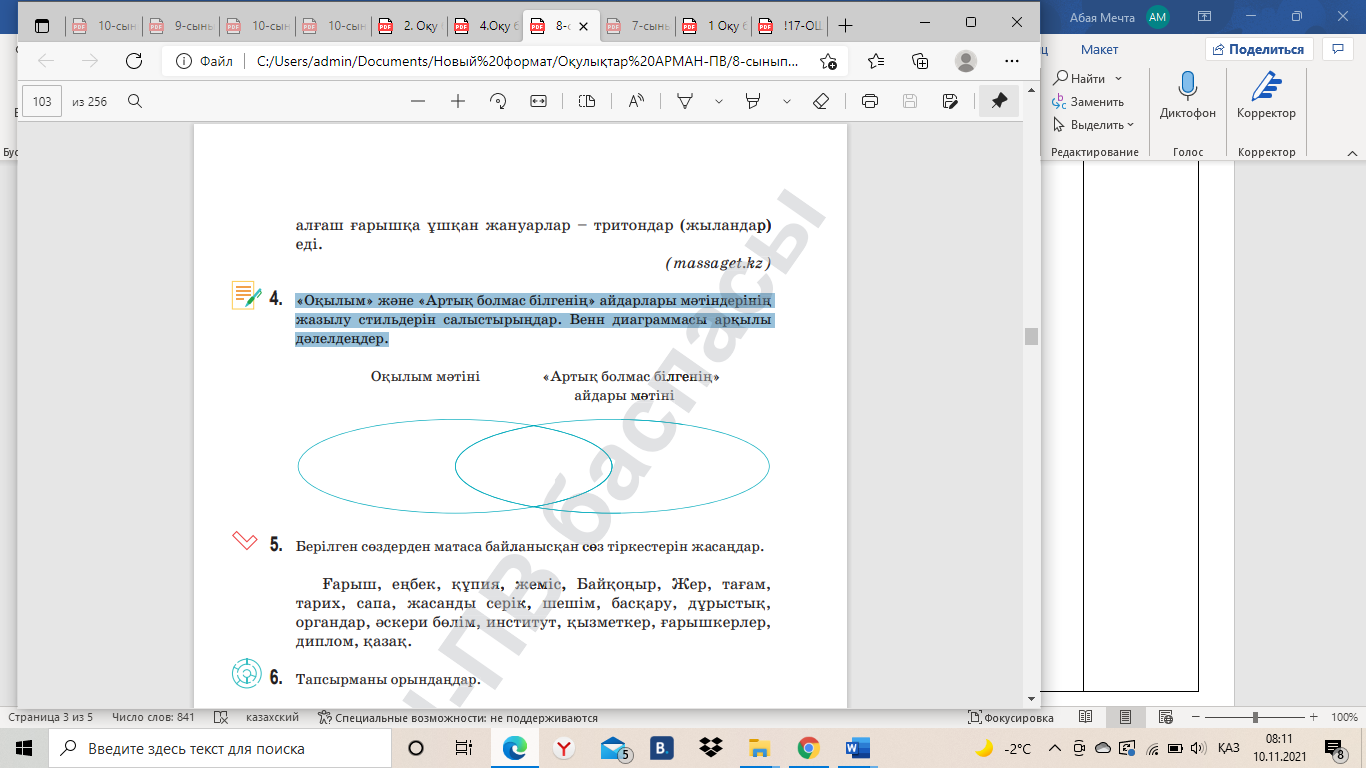Rotate the PDF page
This screenshot has height=768, width=1366.
[x=498, y=101]
